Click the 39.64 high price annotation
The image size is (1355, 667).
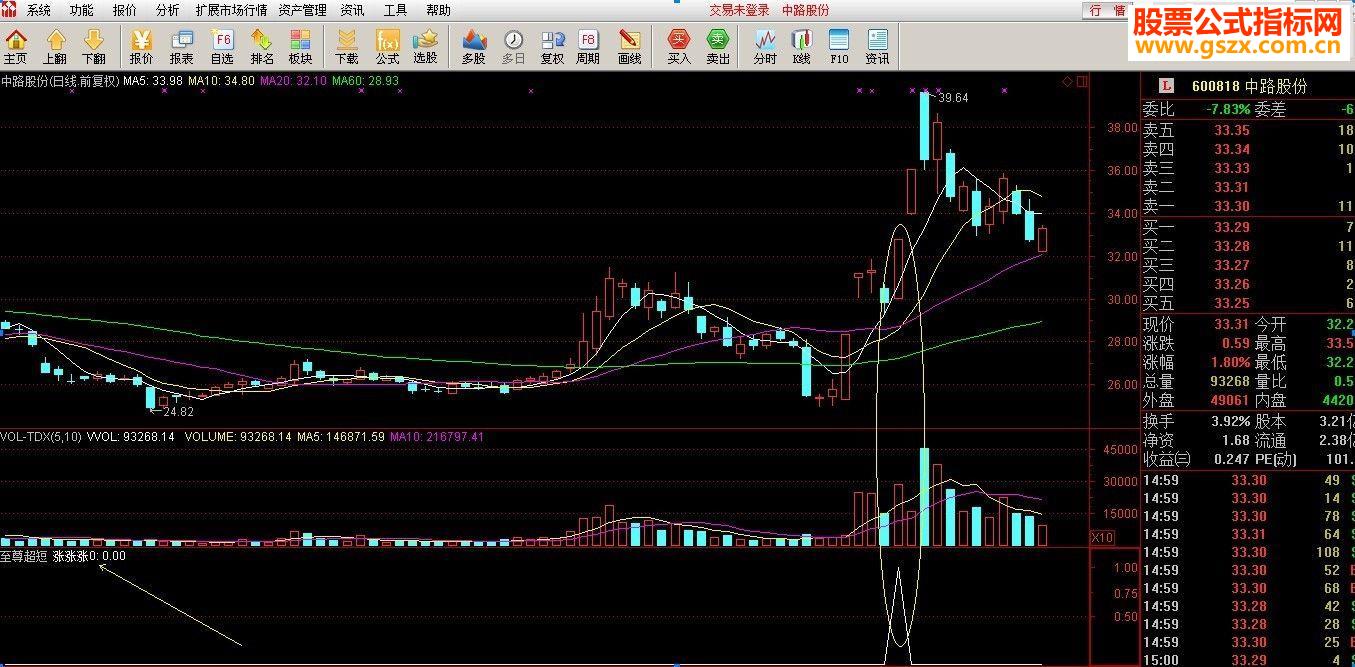click(954, 98)
